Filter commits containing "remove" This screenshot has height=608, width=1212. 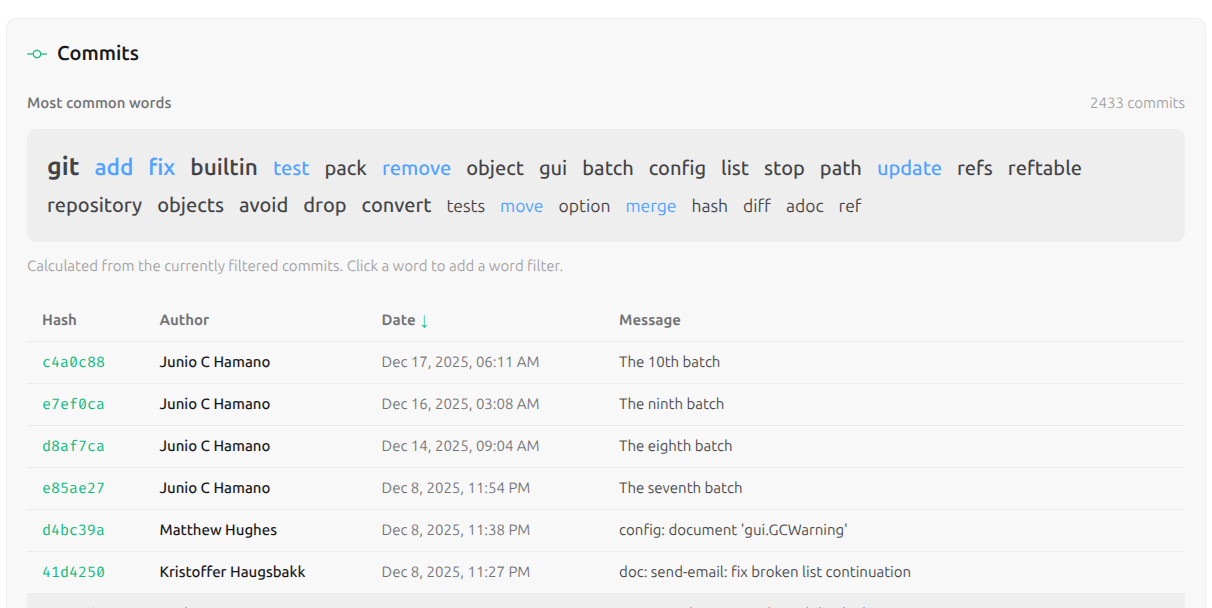[x=416, y=168]
